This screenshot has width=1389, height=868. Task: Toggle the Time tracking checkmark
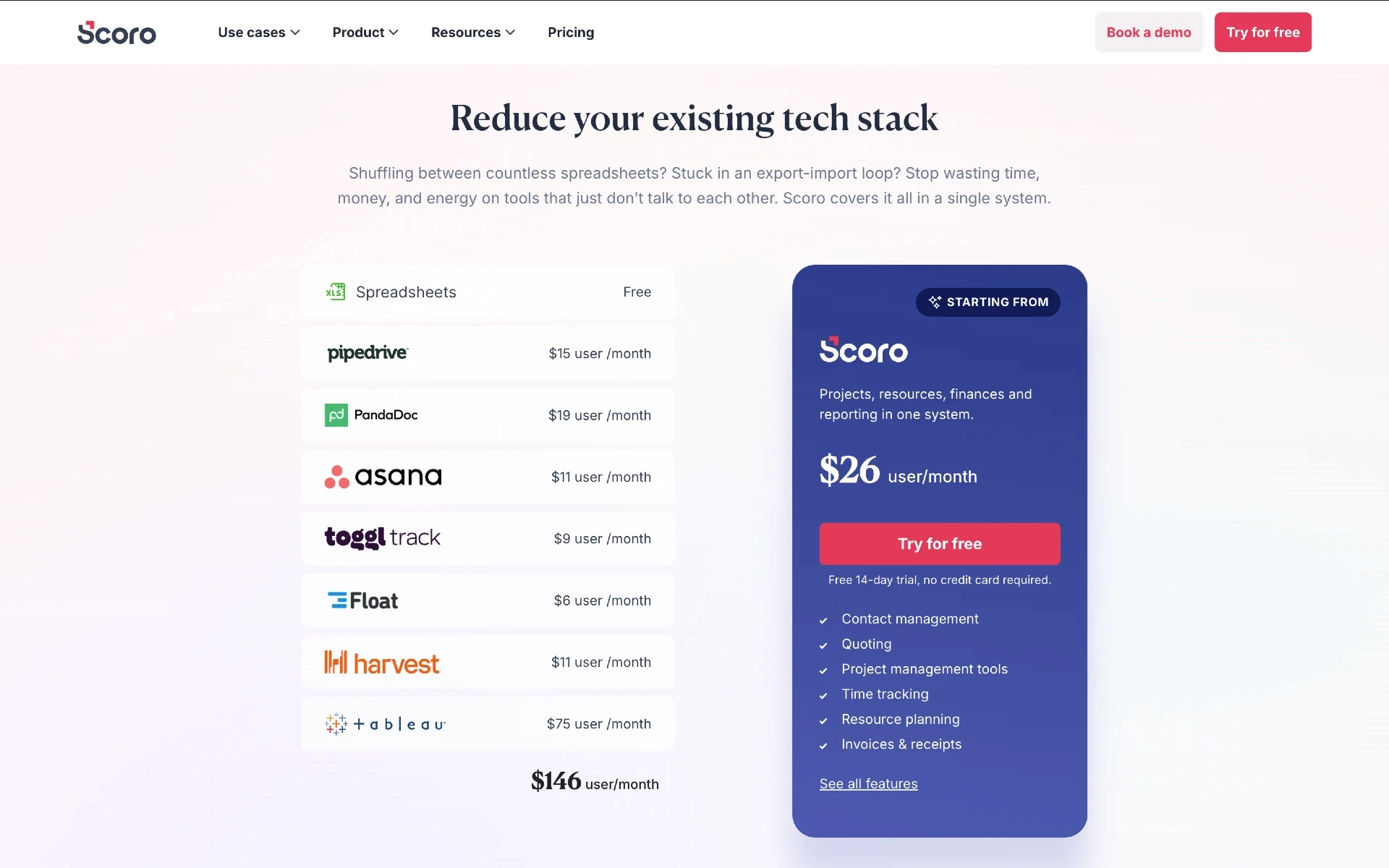point(824,694)
